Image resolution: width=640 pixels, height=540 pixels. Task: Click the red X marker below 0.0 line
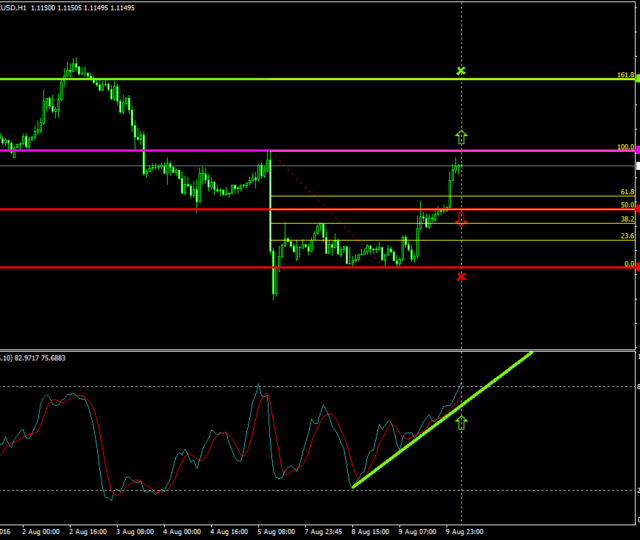[x=461, y=276]
